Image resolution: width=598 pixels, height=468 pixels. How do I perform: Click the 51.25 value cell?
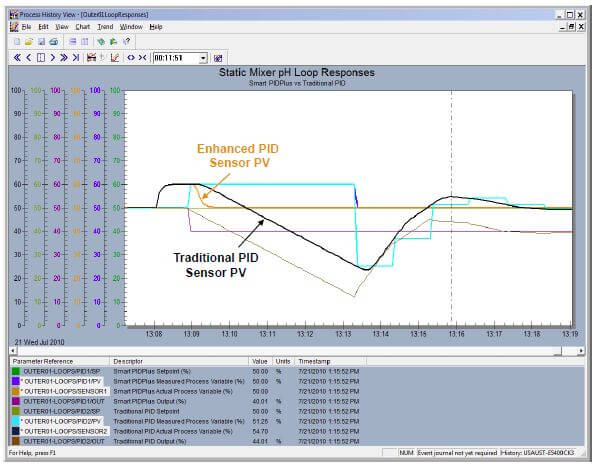pyautogui.click(x=260, y=421)
